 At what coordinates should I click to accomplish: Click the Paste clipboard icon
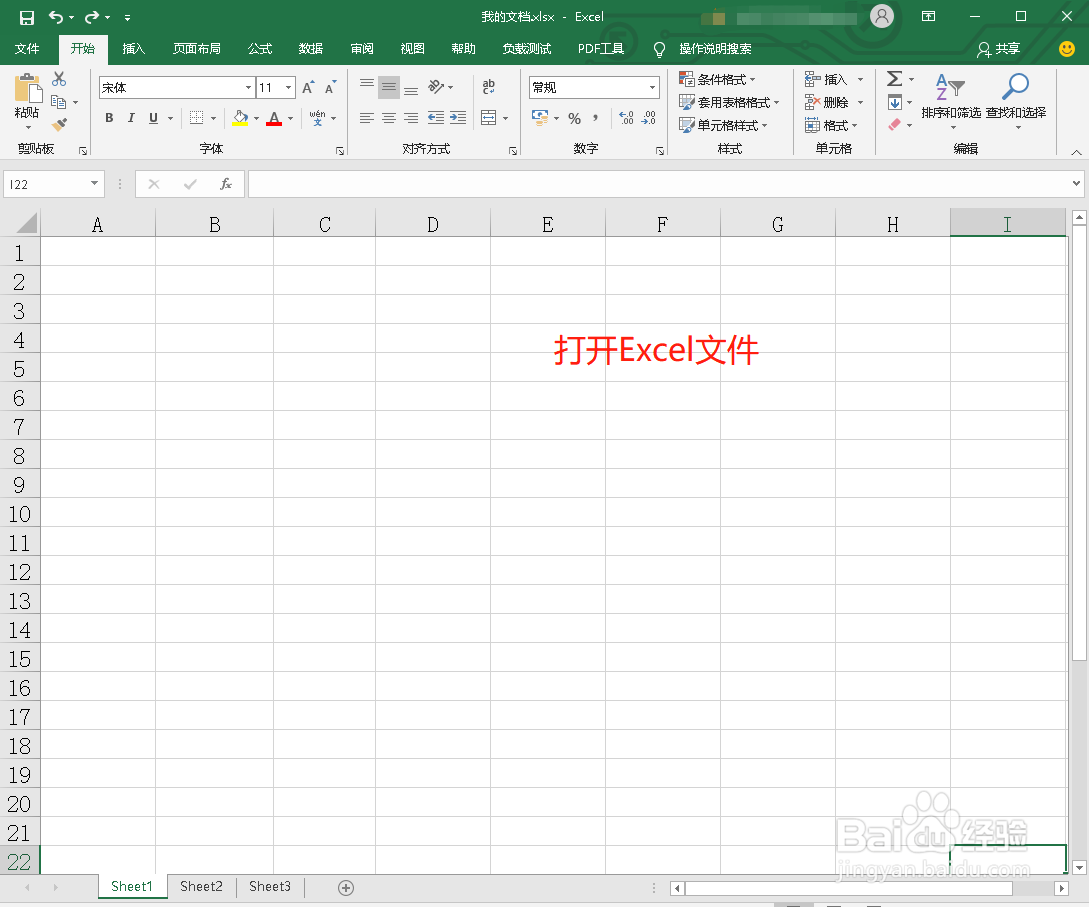(28, 90)
